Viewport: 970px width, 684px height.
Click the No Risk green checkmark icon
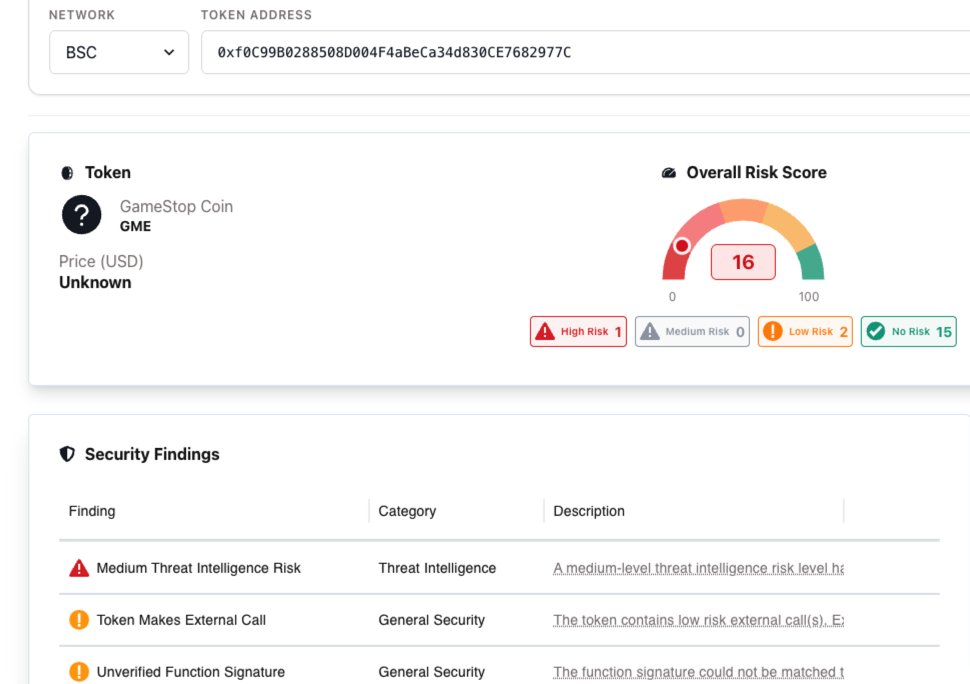875,331
